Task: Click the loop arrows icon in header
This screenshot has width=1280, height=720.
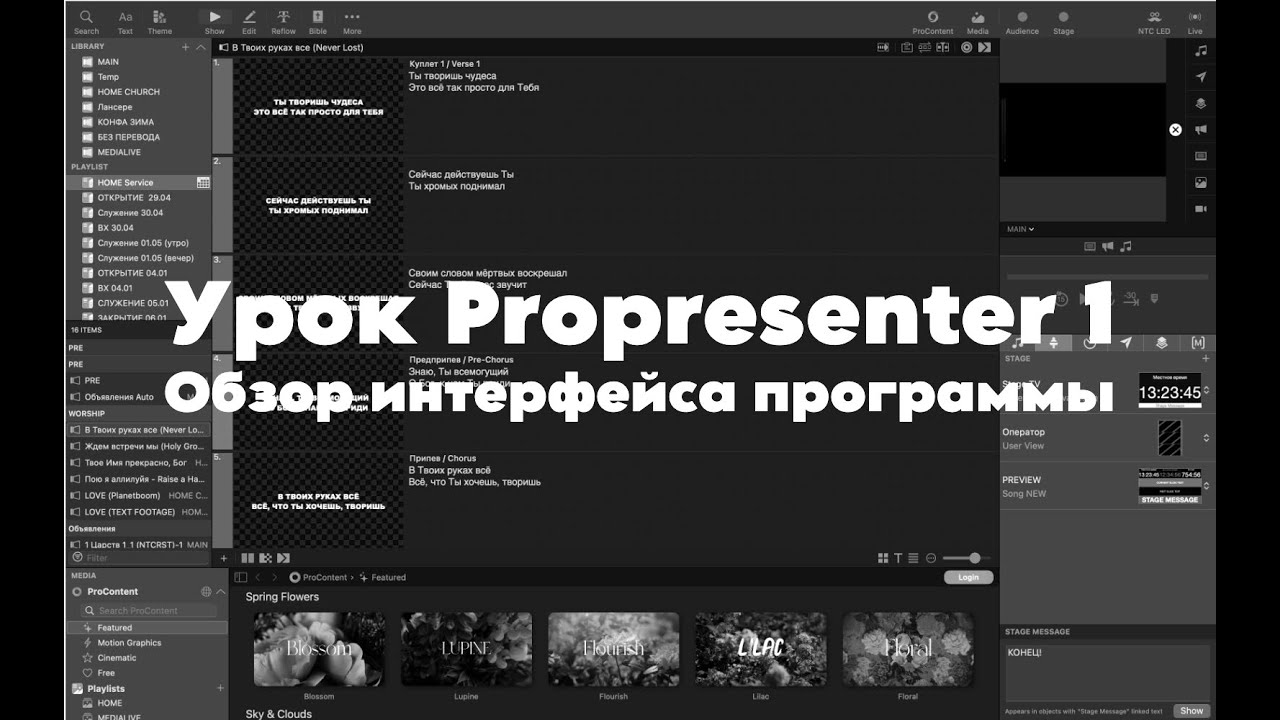Action: tap(924, 47)
